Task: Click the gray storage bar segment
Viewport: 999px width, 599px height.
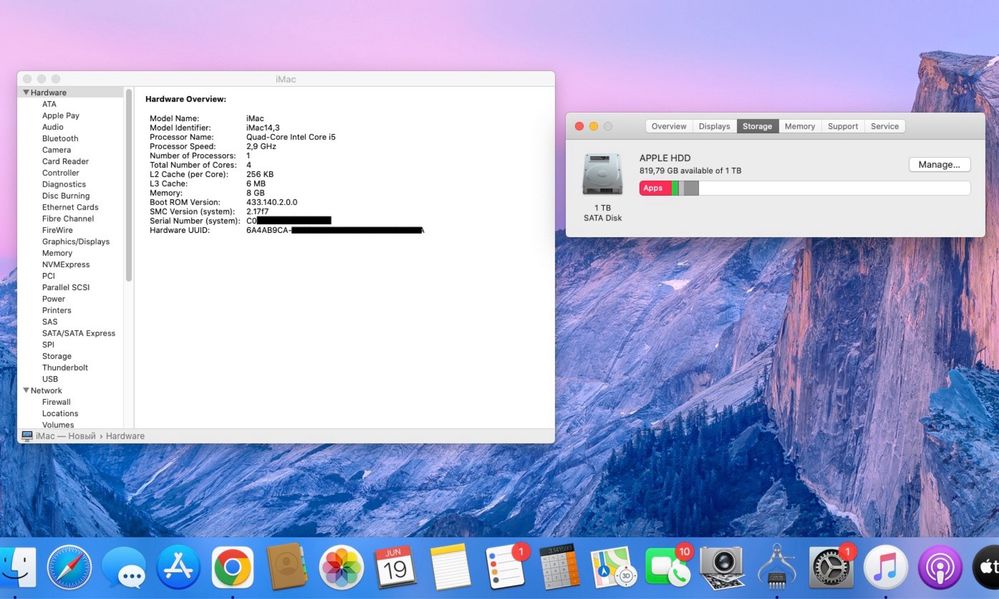Action: 691,188
